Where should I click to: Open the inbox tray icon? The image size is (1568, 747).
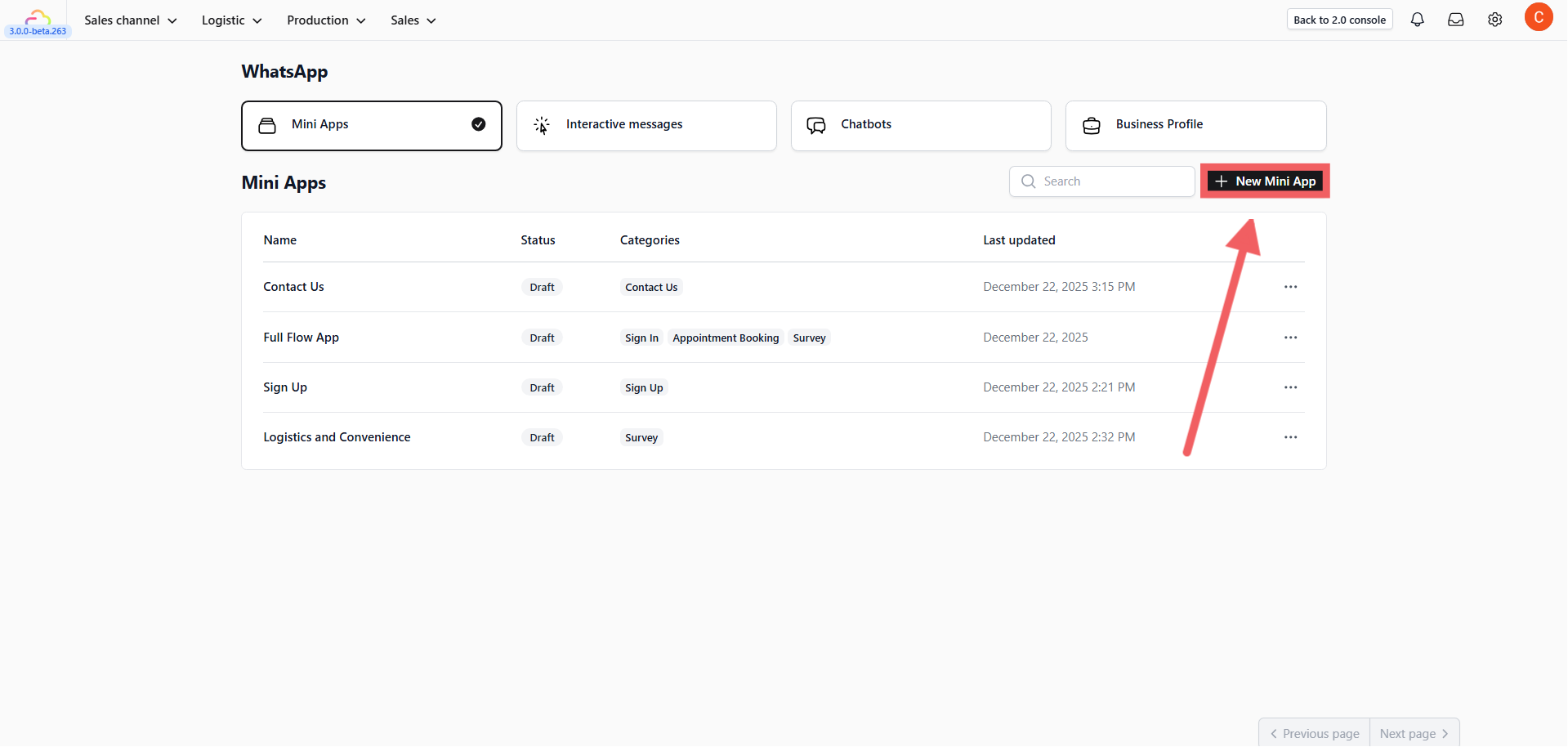[1455, 20]
